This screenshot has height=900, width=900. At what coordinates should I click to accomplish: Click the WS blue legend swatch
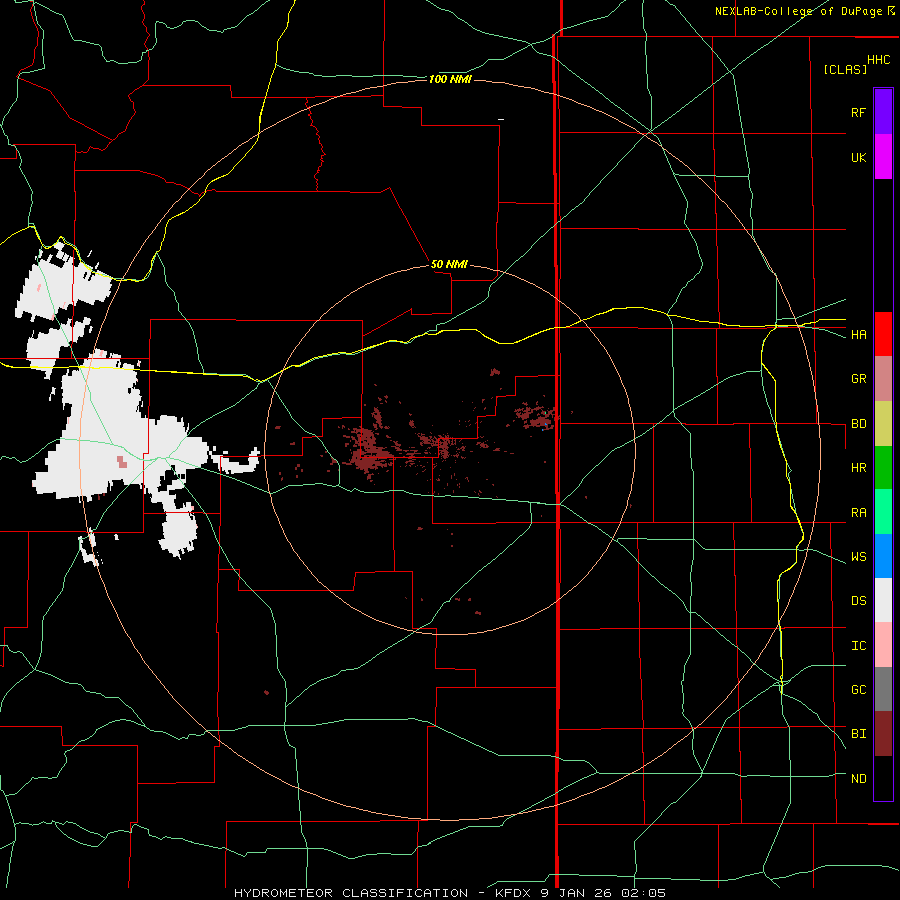pyautogui.click(x=883, y=556)
